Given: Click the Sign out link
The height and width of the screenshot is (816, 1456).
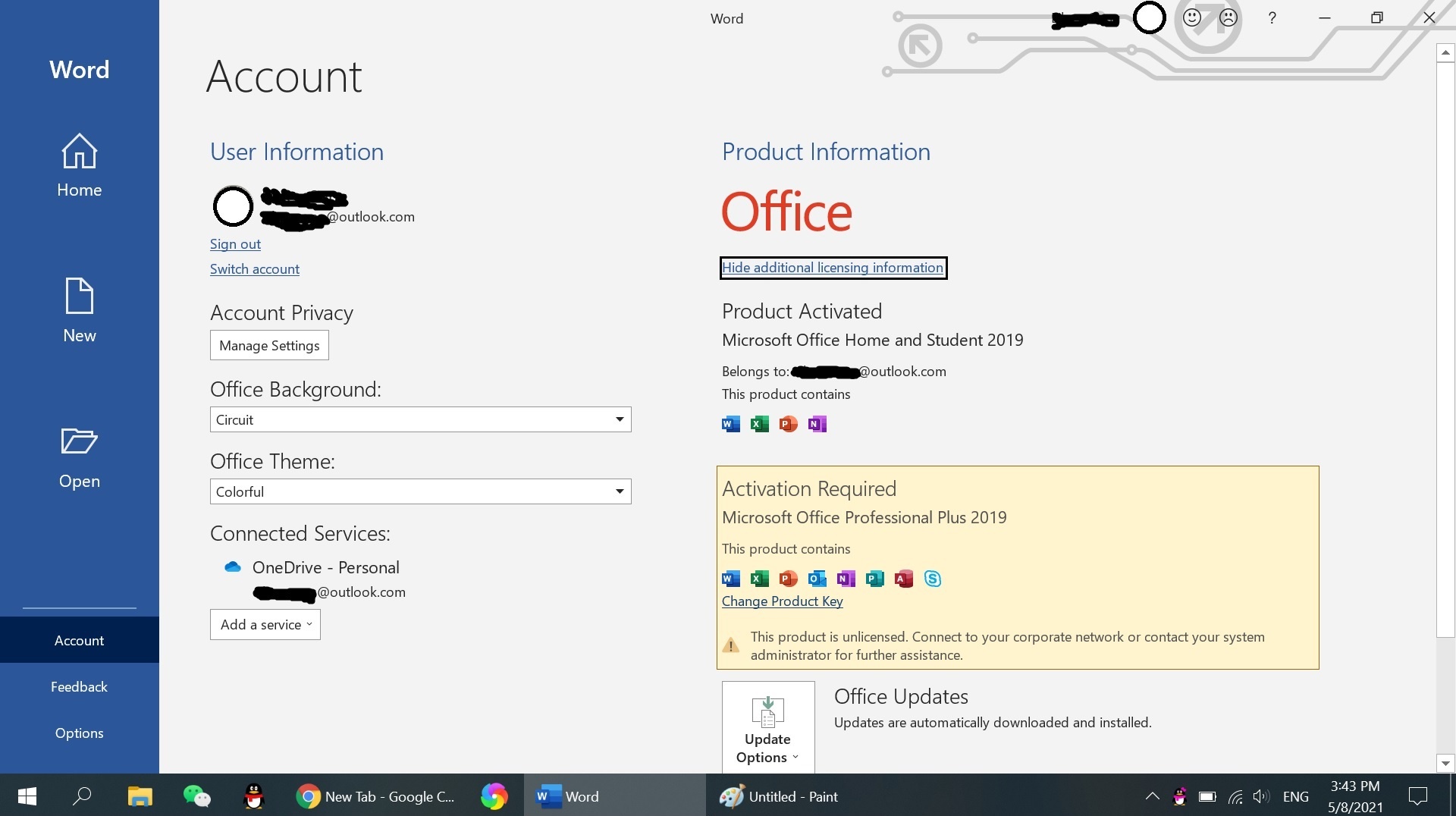Looking at the screenshot, I should tap(235, 244).
